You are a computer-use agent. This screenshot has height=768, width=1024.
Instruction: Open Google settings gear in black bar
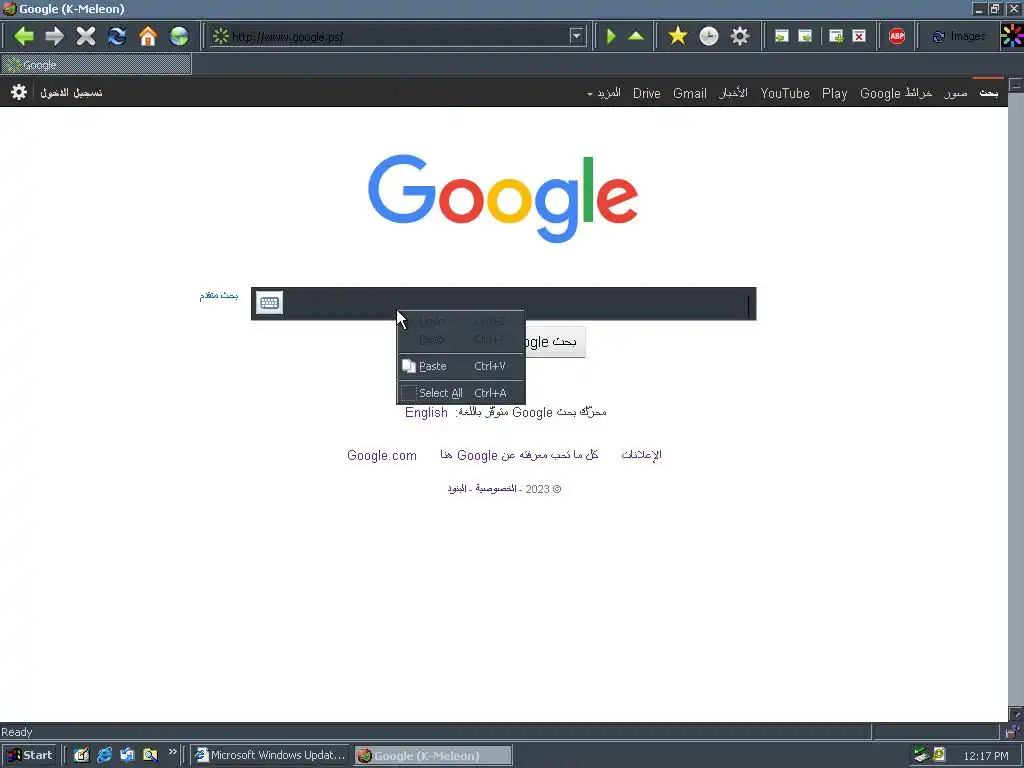[19, 92]
